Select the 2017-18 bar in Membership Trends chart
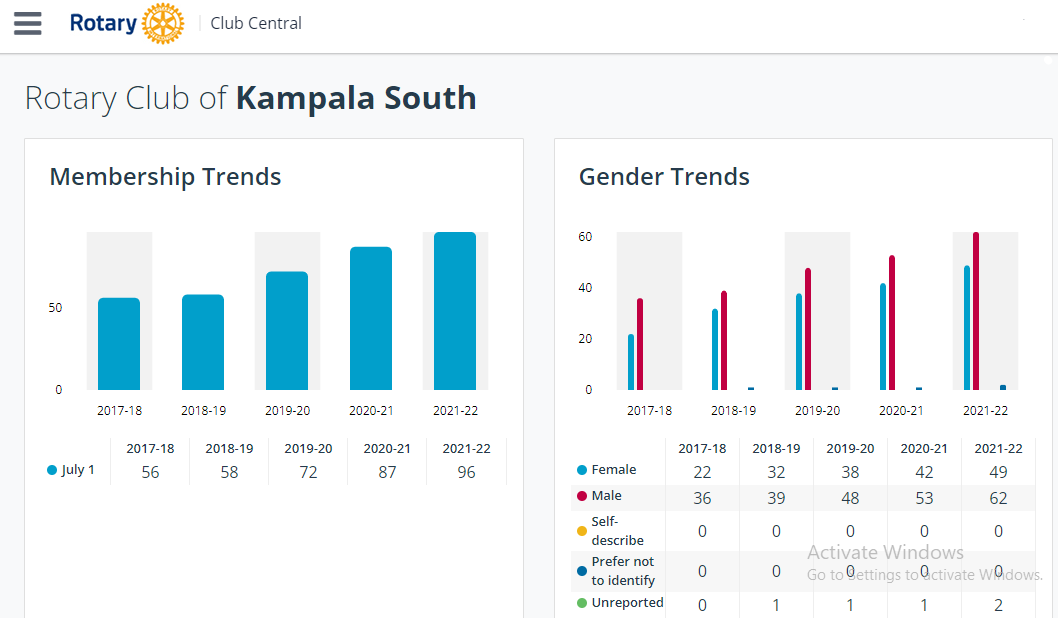Image resolution: width=1061 pixels, height=618 pixels. (119, 344)
